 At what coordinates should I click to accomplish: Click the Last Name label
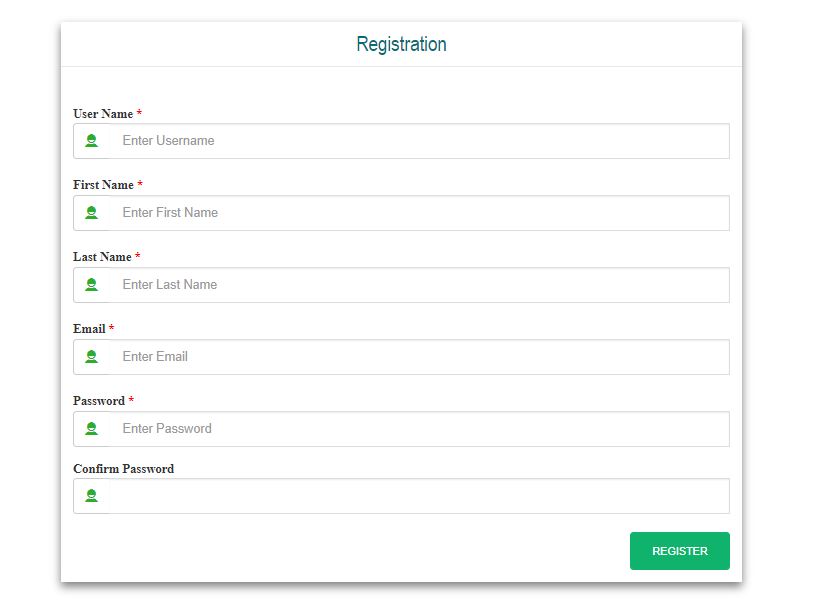click(102, 257)
